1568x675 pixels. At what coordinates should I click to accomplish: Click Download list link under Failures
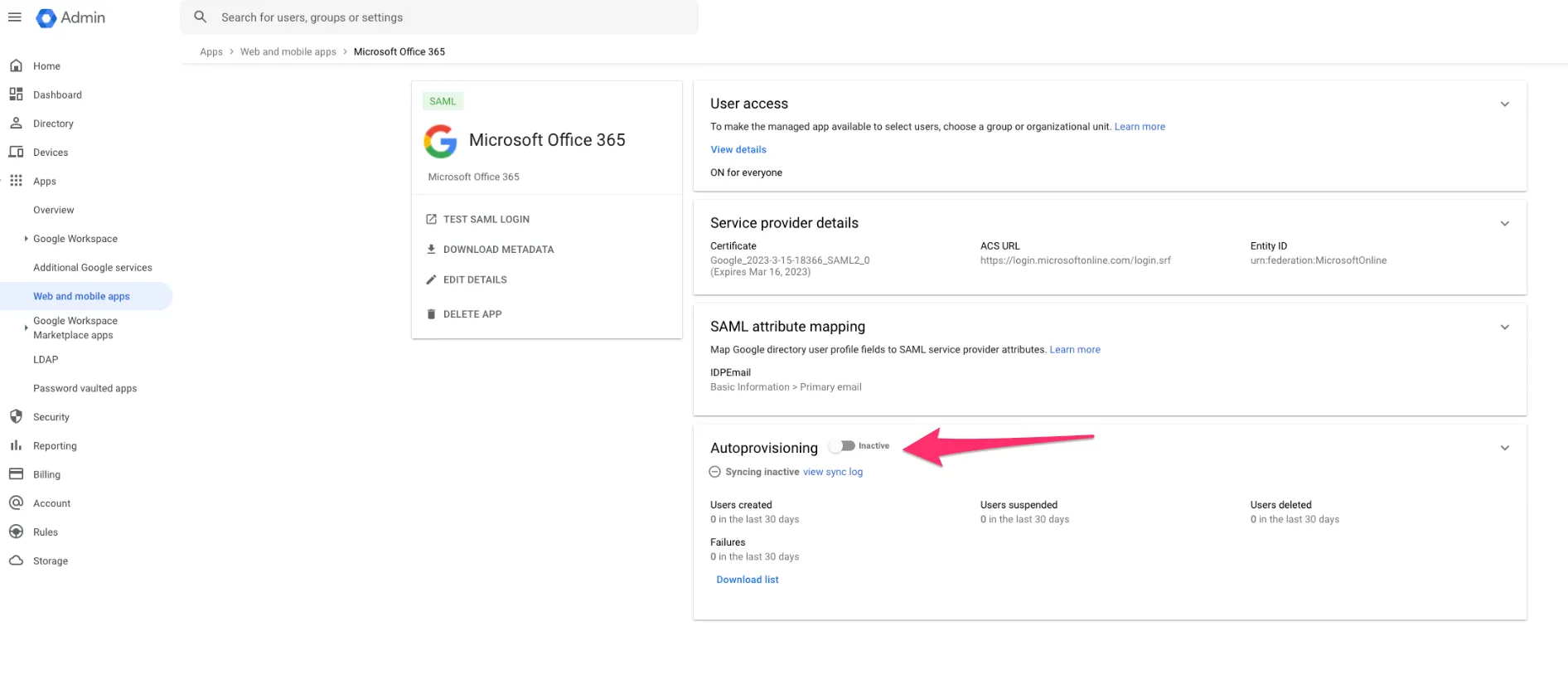pos(747,580)
